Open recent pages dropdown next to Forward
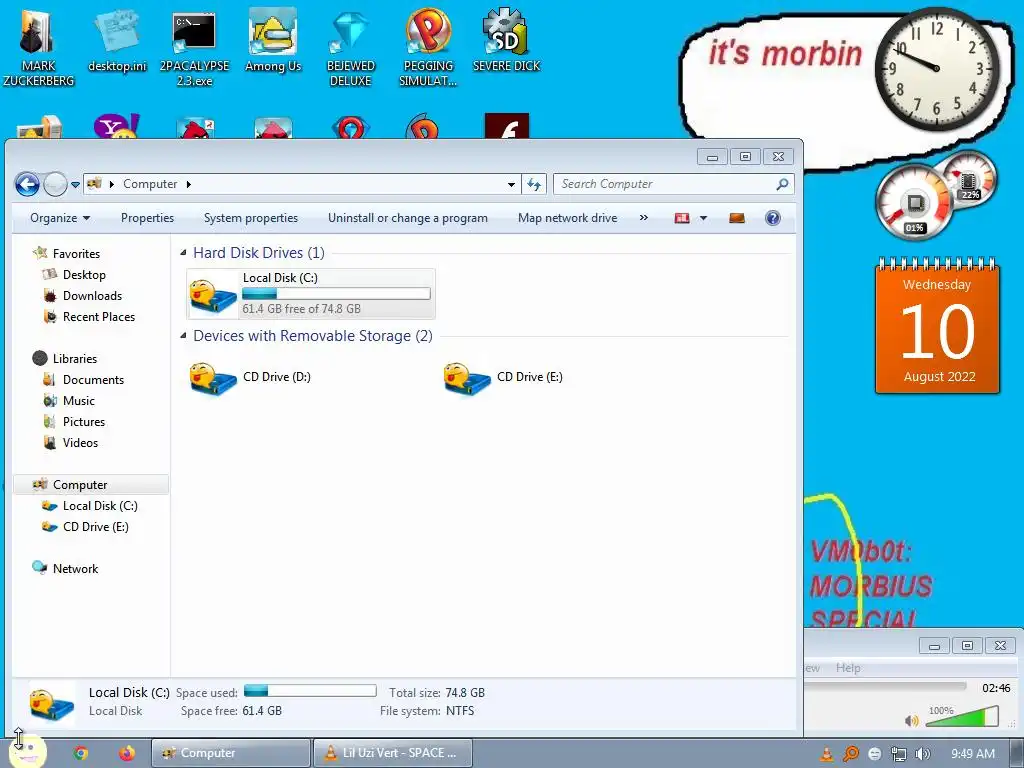This screenshot has width=1024, height=768. click(x=75, y=185)
